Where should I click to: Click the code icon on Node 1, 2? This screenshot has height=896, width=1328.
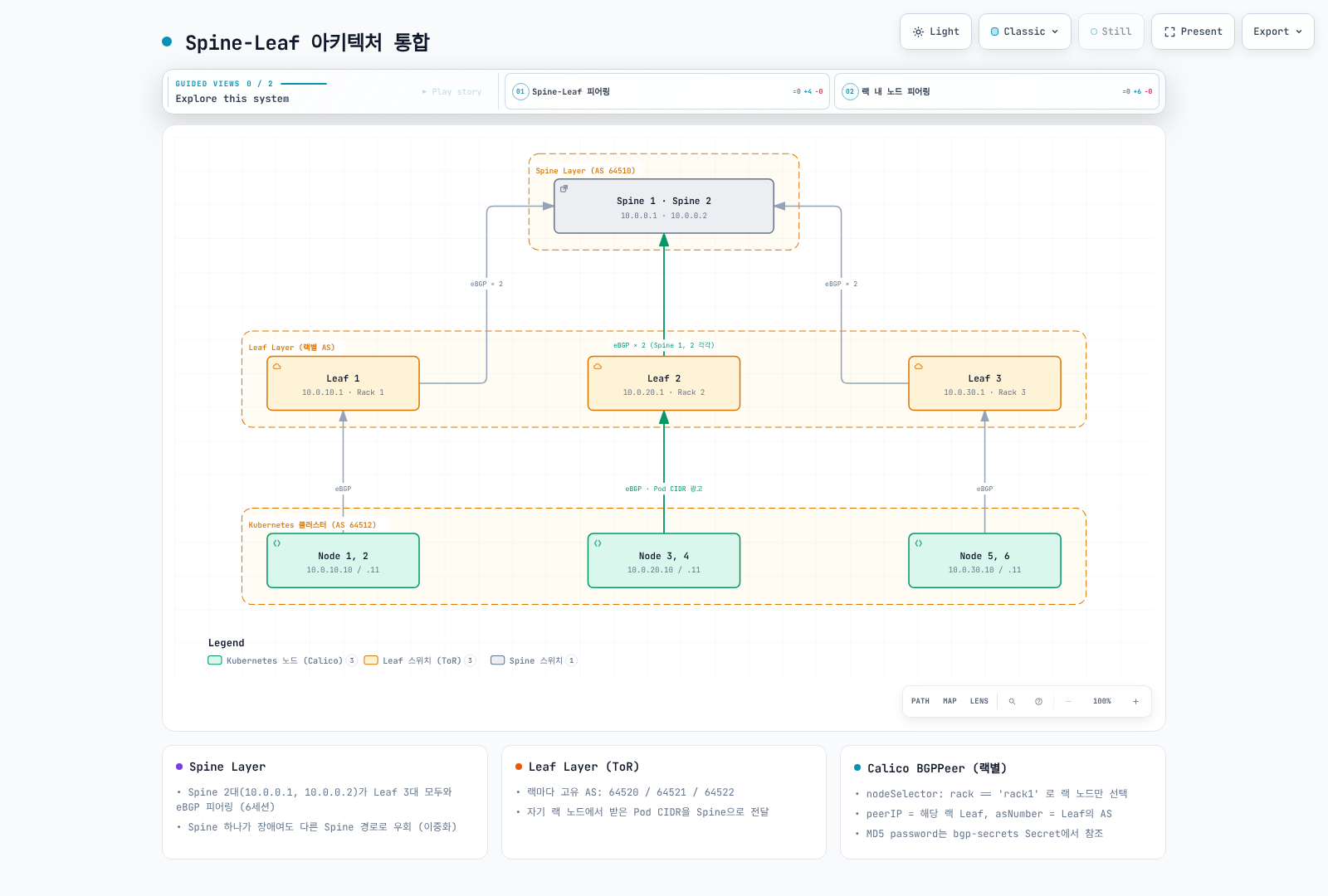pyautogui.click(x=277, y=543)
